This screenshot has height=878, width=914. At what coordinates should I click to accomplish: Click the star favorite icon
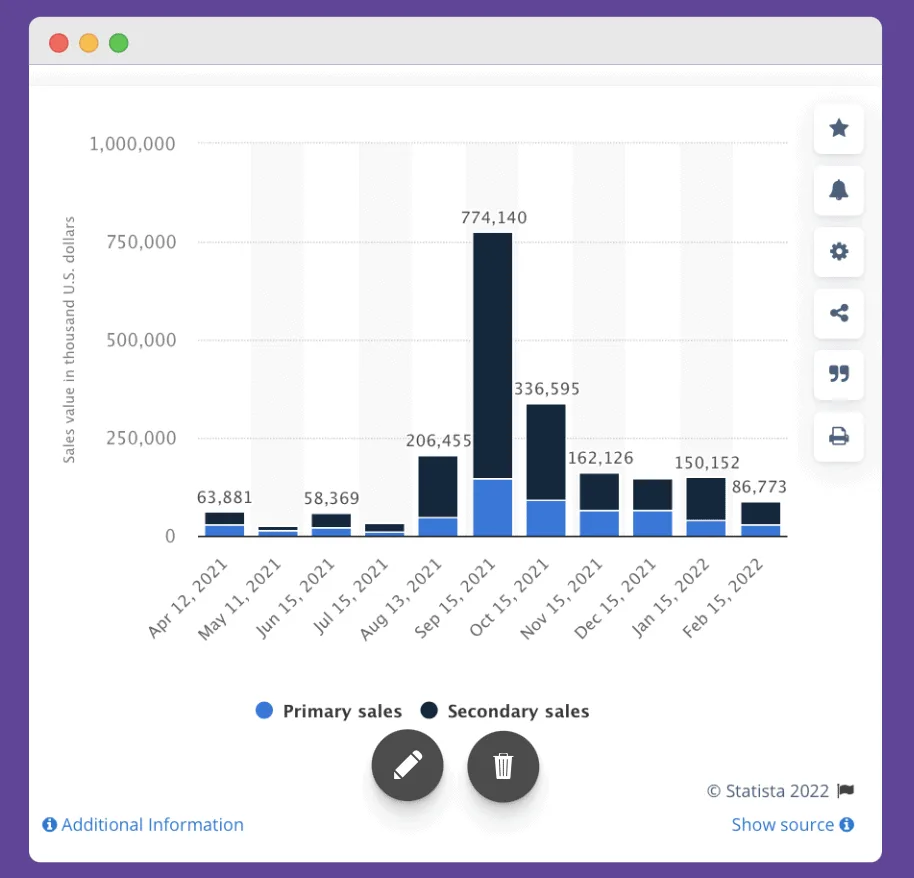pos(839,128)
